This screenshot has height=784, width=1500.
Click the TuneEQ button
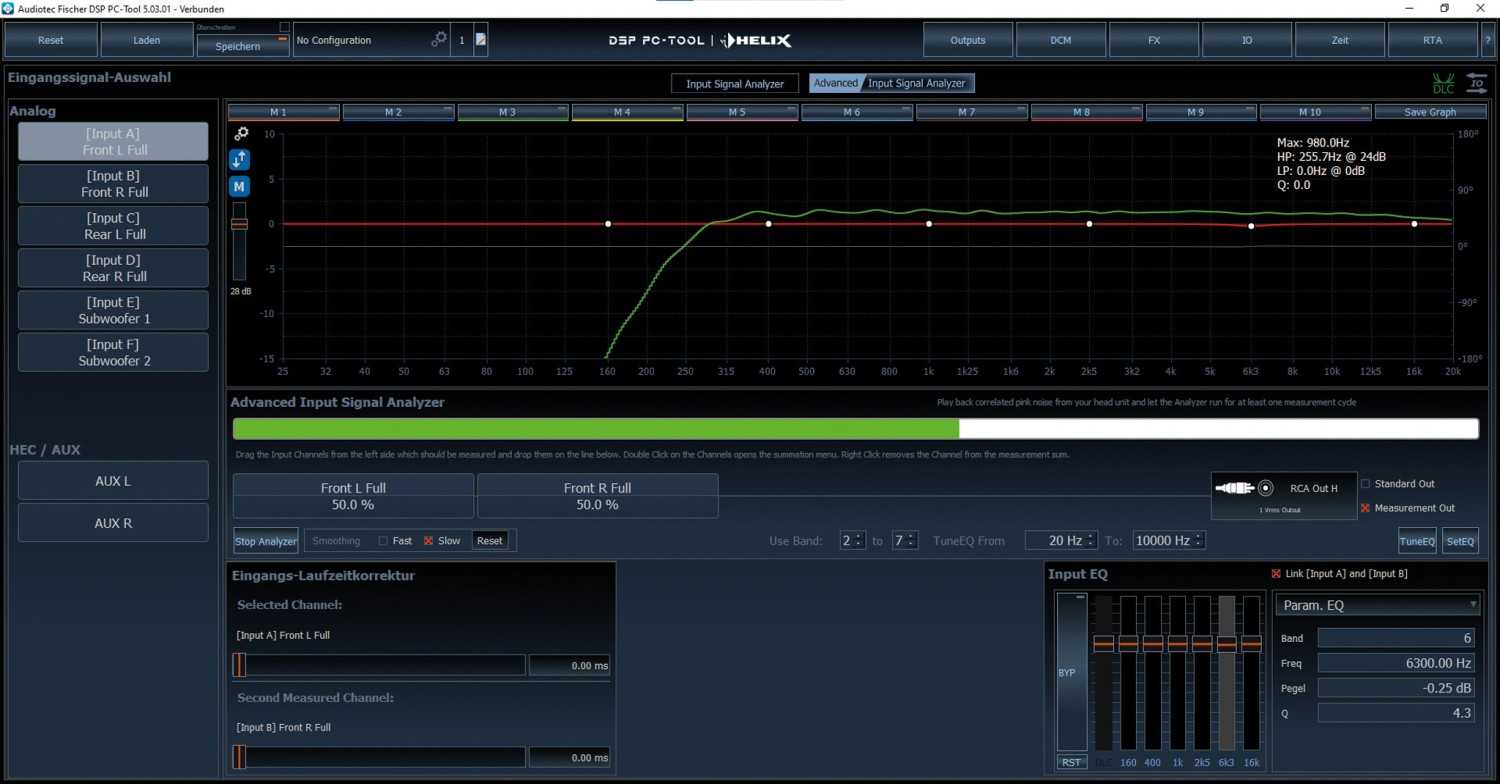[x=1417, y=541]
